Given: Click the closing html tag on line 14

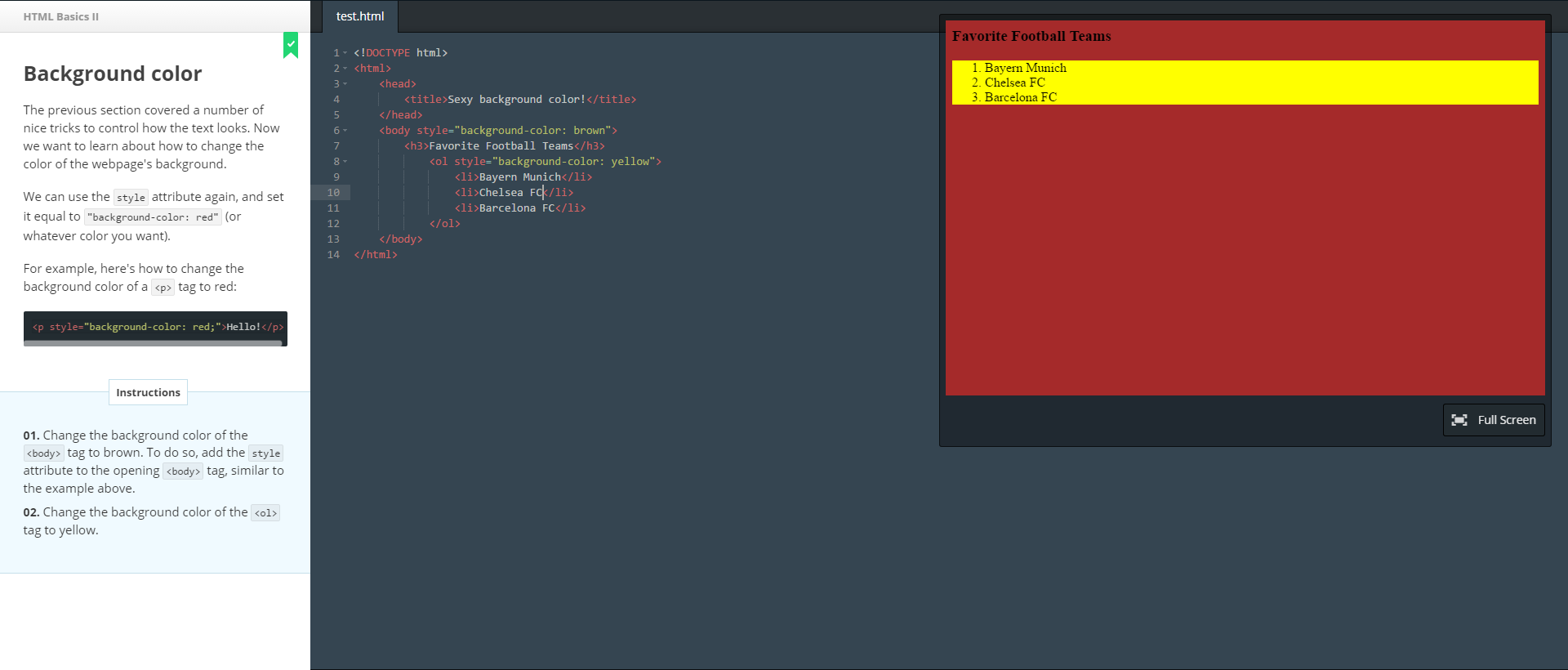Looking at the screenshot, I should (x=376, y=255).
